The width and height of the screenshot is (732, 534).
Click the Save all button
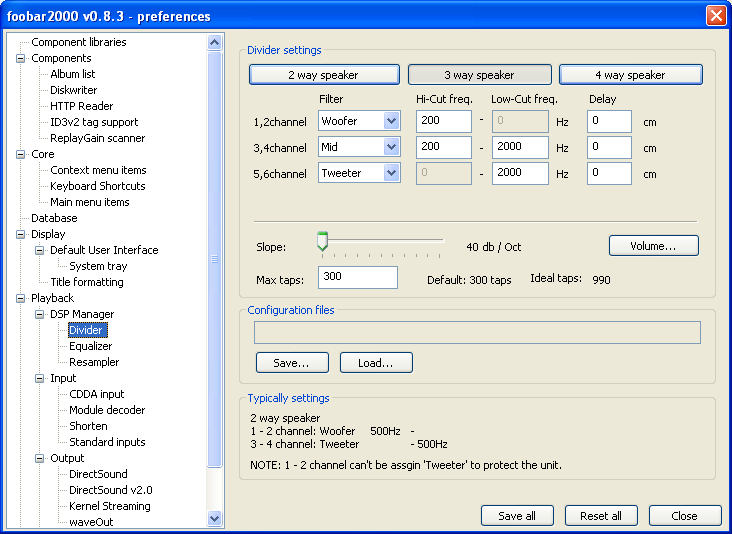517,516
